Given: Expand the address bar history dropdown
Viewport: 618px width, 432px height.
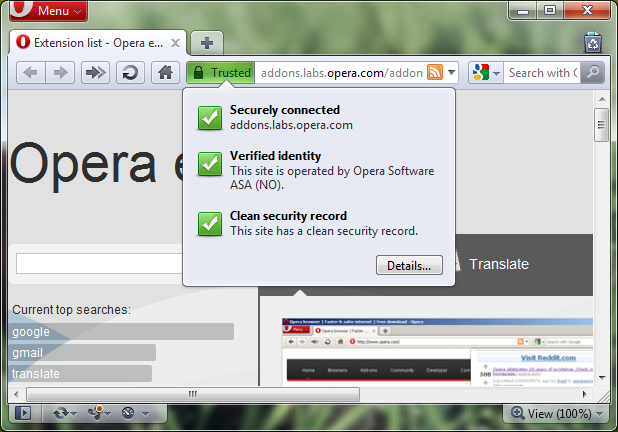Looking at the screenshot, I should click(x=452, y=73).
